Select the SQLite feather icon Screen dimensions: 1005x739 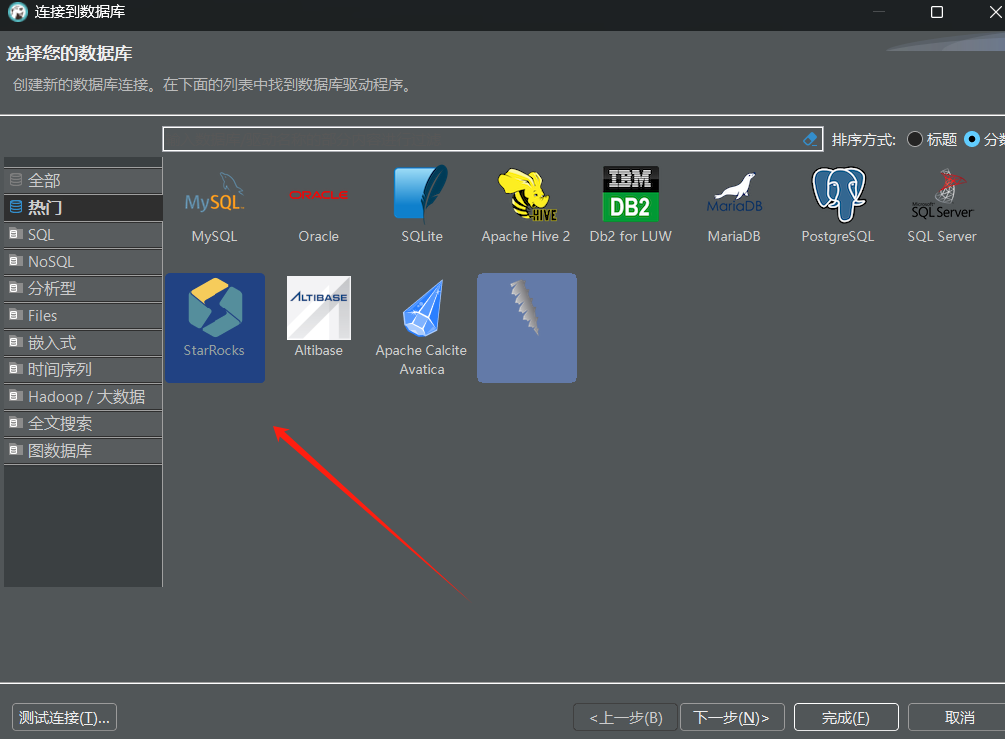tap(421, 192)
